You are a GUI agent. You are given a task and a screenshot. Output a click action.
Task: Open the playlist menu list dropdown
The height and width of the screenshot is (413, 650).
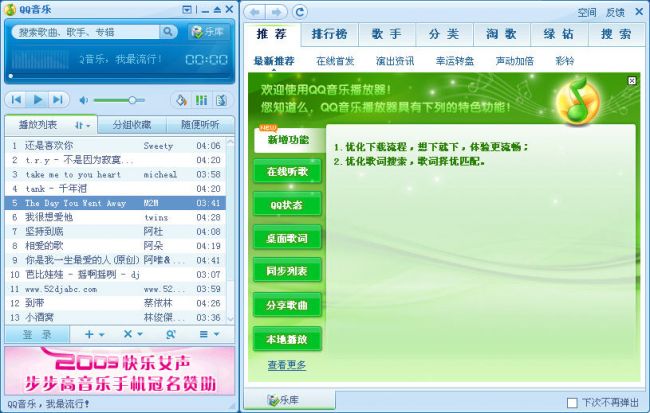click(x=209, y=334)
